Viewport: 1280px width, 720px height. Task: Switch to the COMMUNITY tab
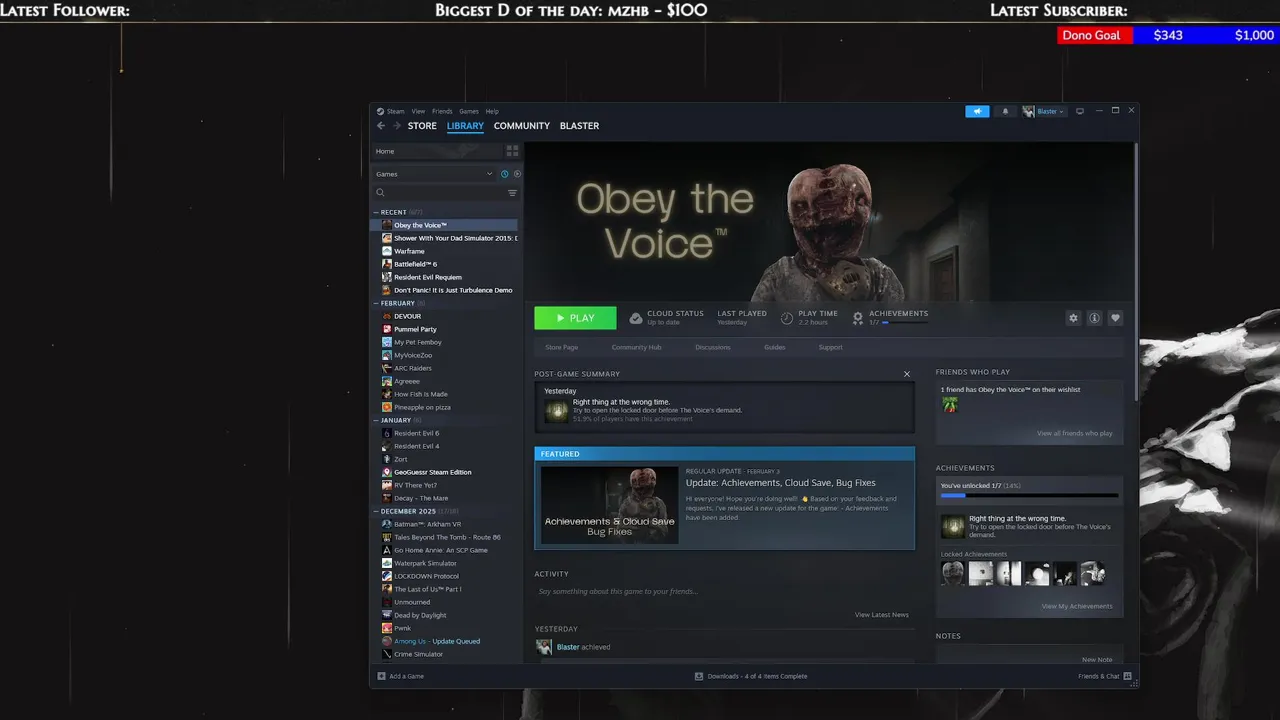[522, 126]
